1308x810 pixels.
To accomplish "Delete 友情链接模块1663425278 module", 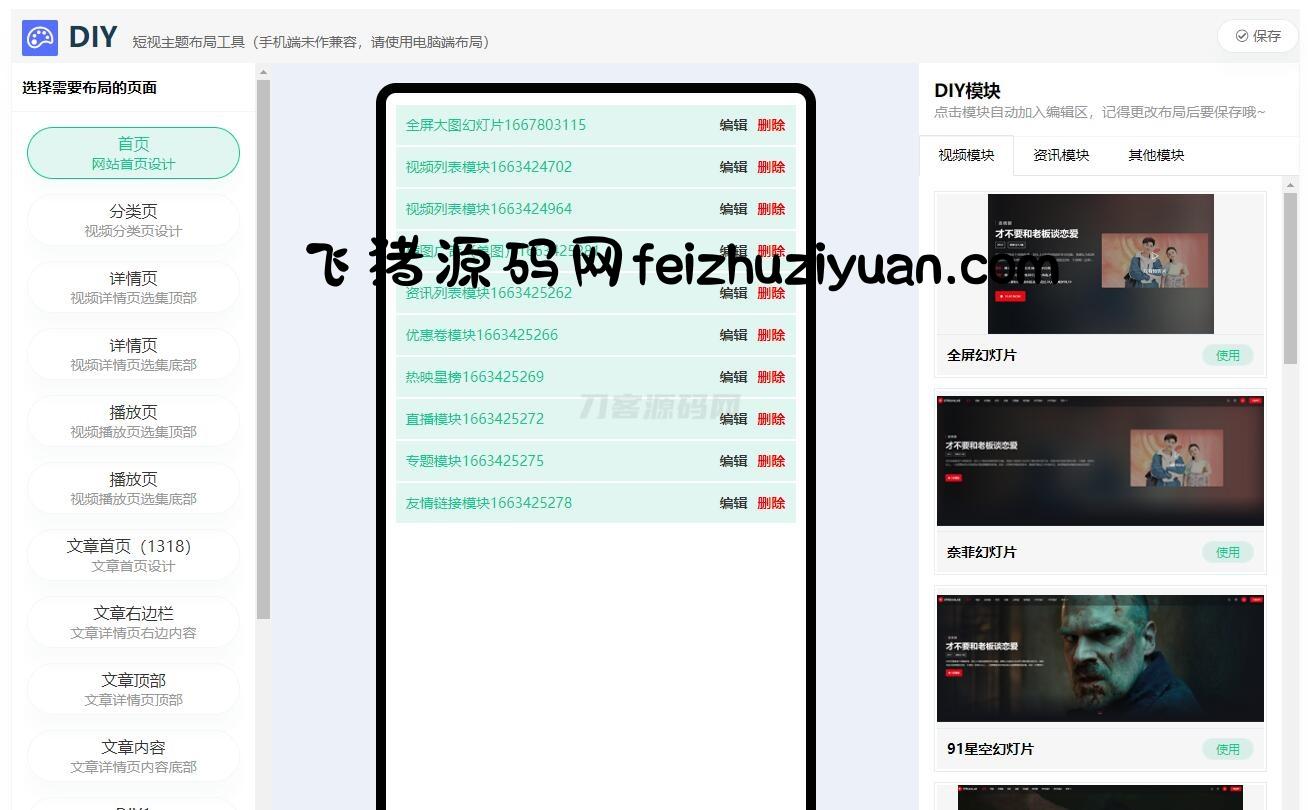I will 771,503.
